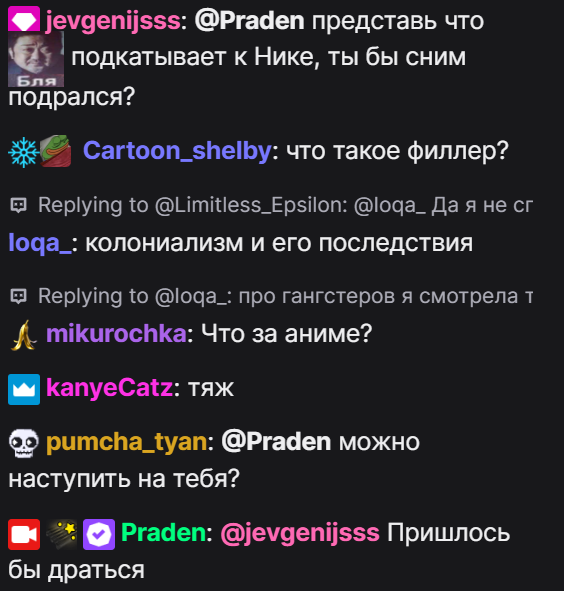Click the banana badge next to mikurochka
The image size is (564, 591).
pyautogui.click(x=24, y=335)
